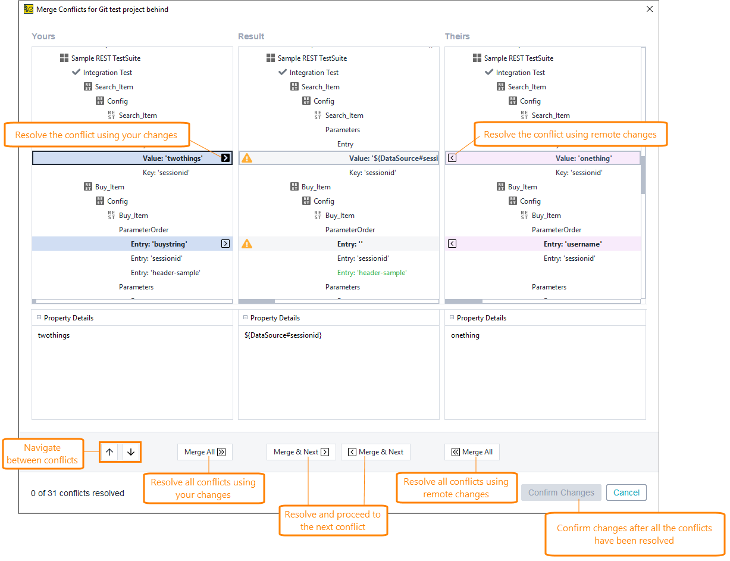Click warning icon beside DataSource value
730x561 pixels.
(247, 158)
